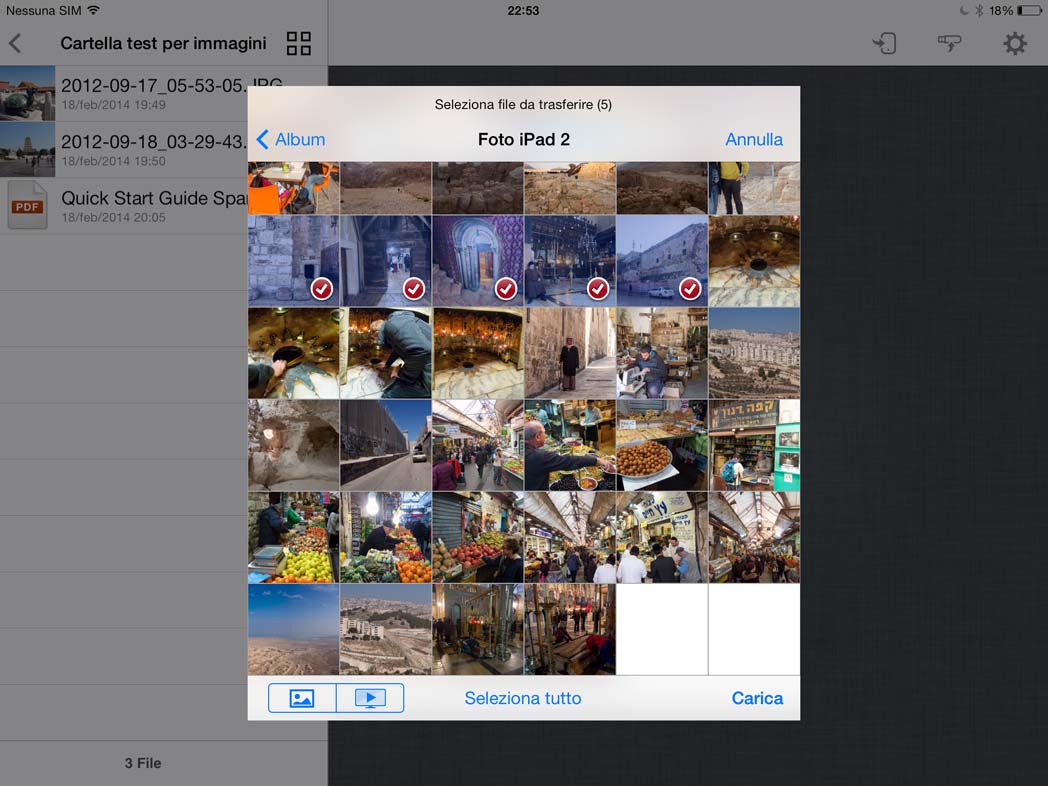The width and height of the screenshot is (1048, 786).
Task: Deselect the checked stone wall photo
Action: 293,261
